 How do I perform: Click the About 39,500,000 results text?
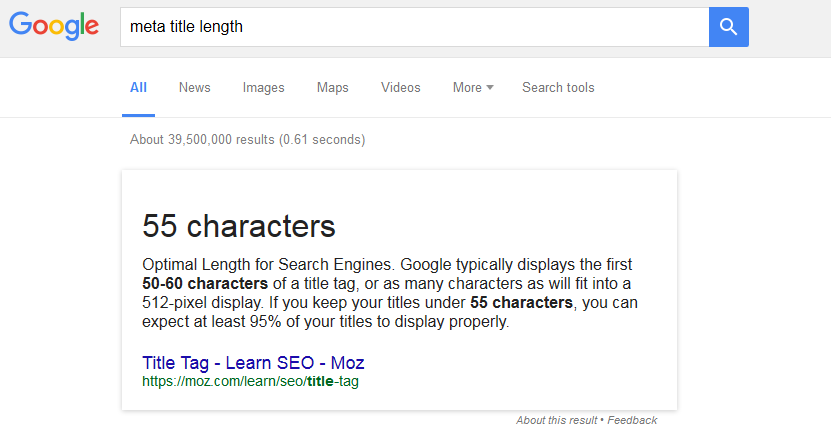click(247, 139)
